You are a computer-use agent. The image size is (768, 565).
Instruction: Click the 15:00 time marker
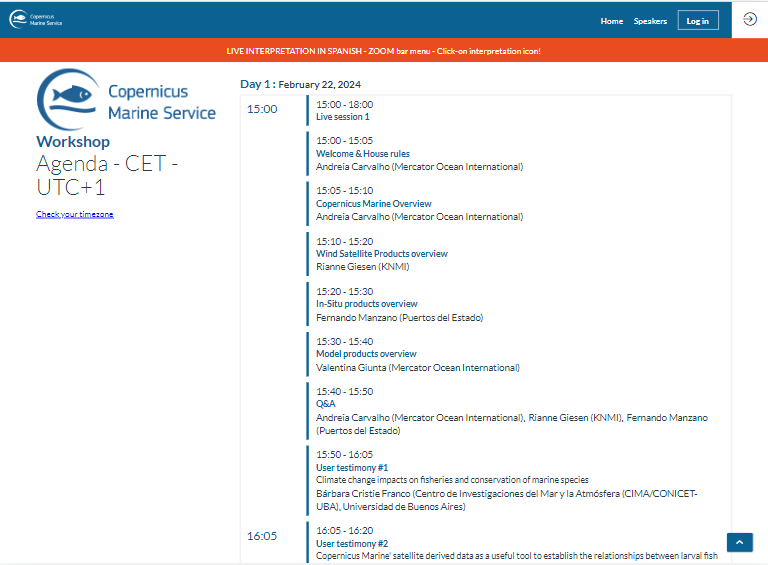pos(262,109)
